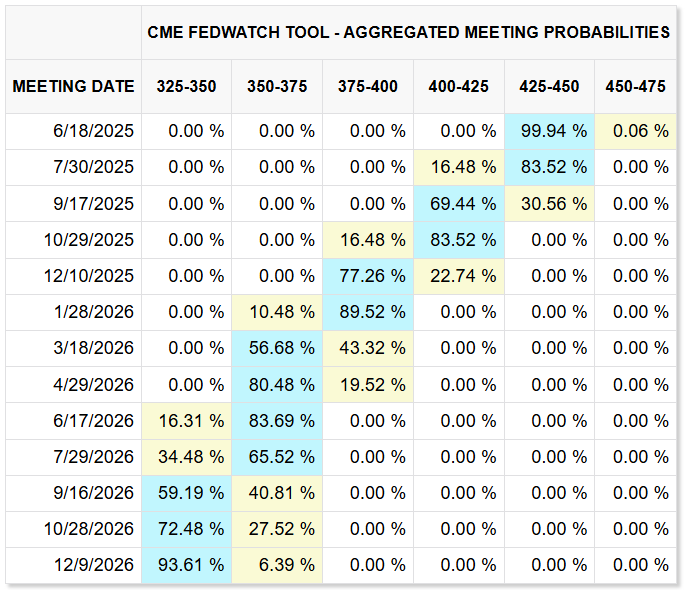690x590 pixels.
Task: Select the 0.06 % cell under 450-475
Action: click(x=635, y=131)
